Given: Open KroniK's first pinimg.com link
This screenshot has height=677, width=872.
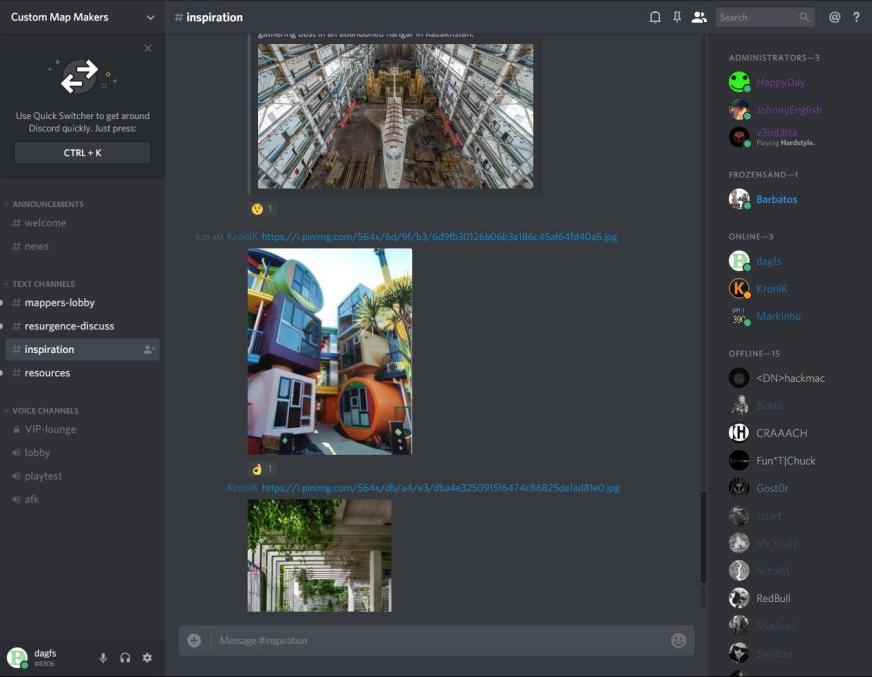Looking at the screenshot, I should point(439,237).
